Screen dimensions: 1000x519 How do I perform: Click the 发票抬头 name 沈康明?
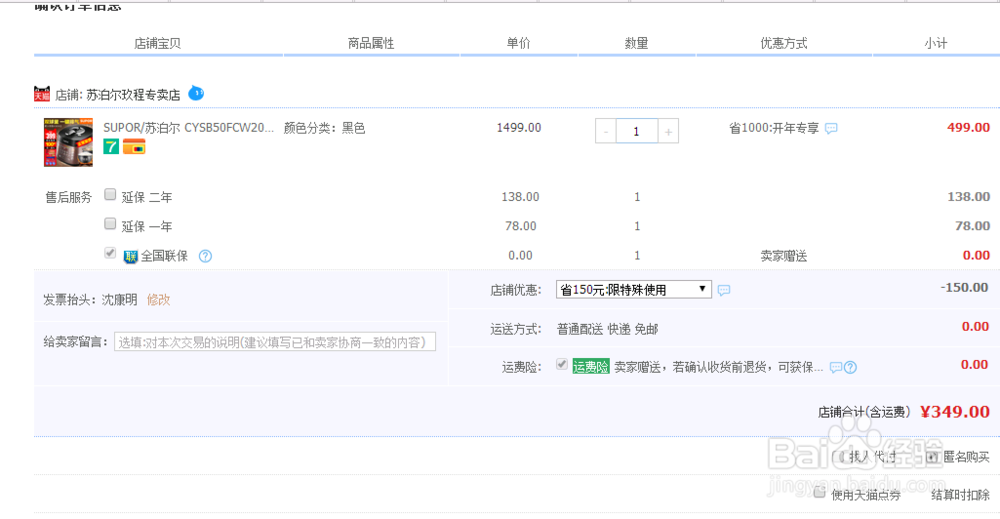119,300
